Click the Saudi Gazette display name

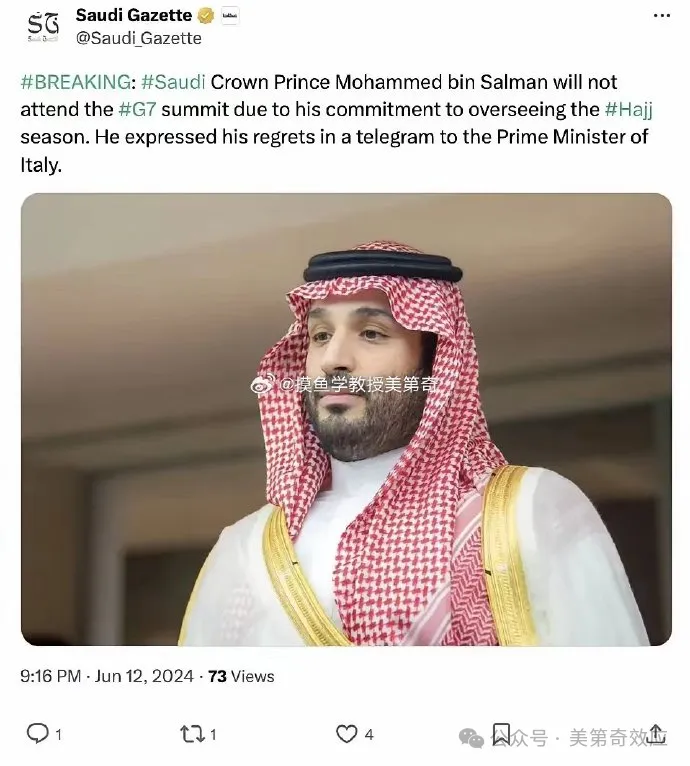tap(133, 16)
